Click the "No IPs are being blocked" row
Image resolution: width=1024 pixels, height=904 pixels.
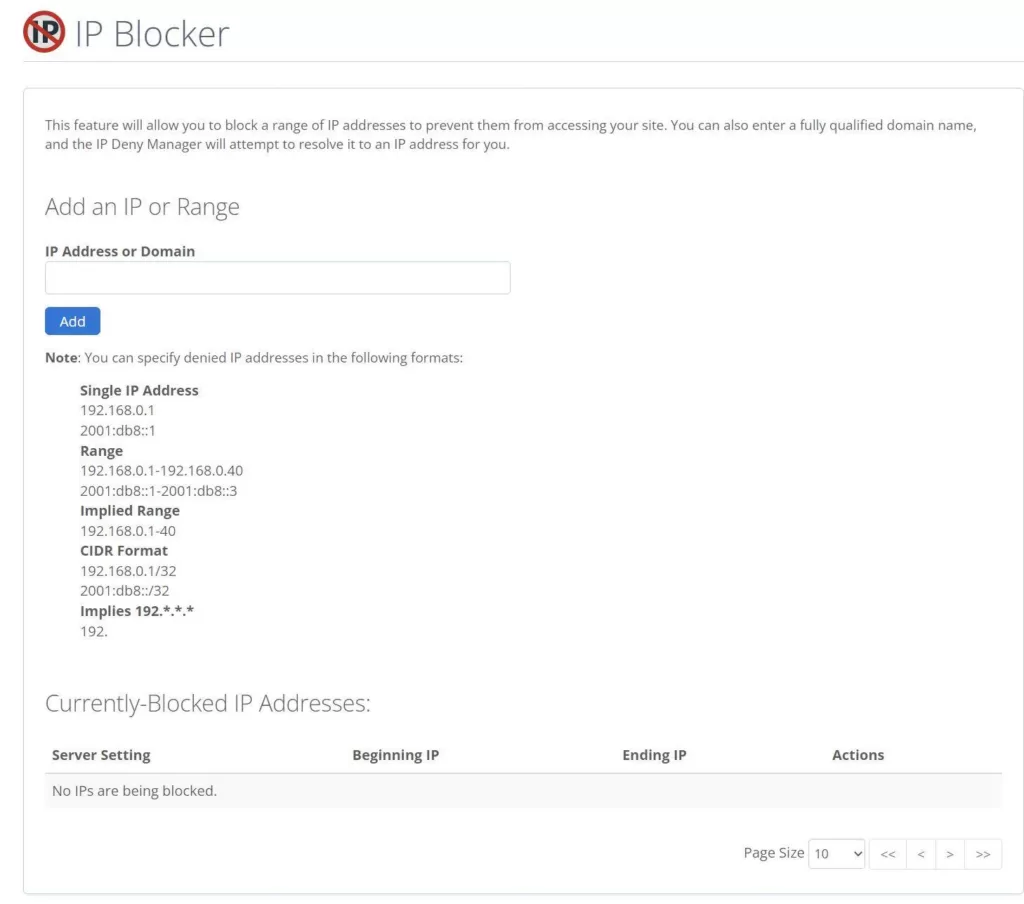(134, 791)
